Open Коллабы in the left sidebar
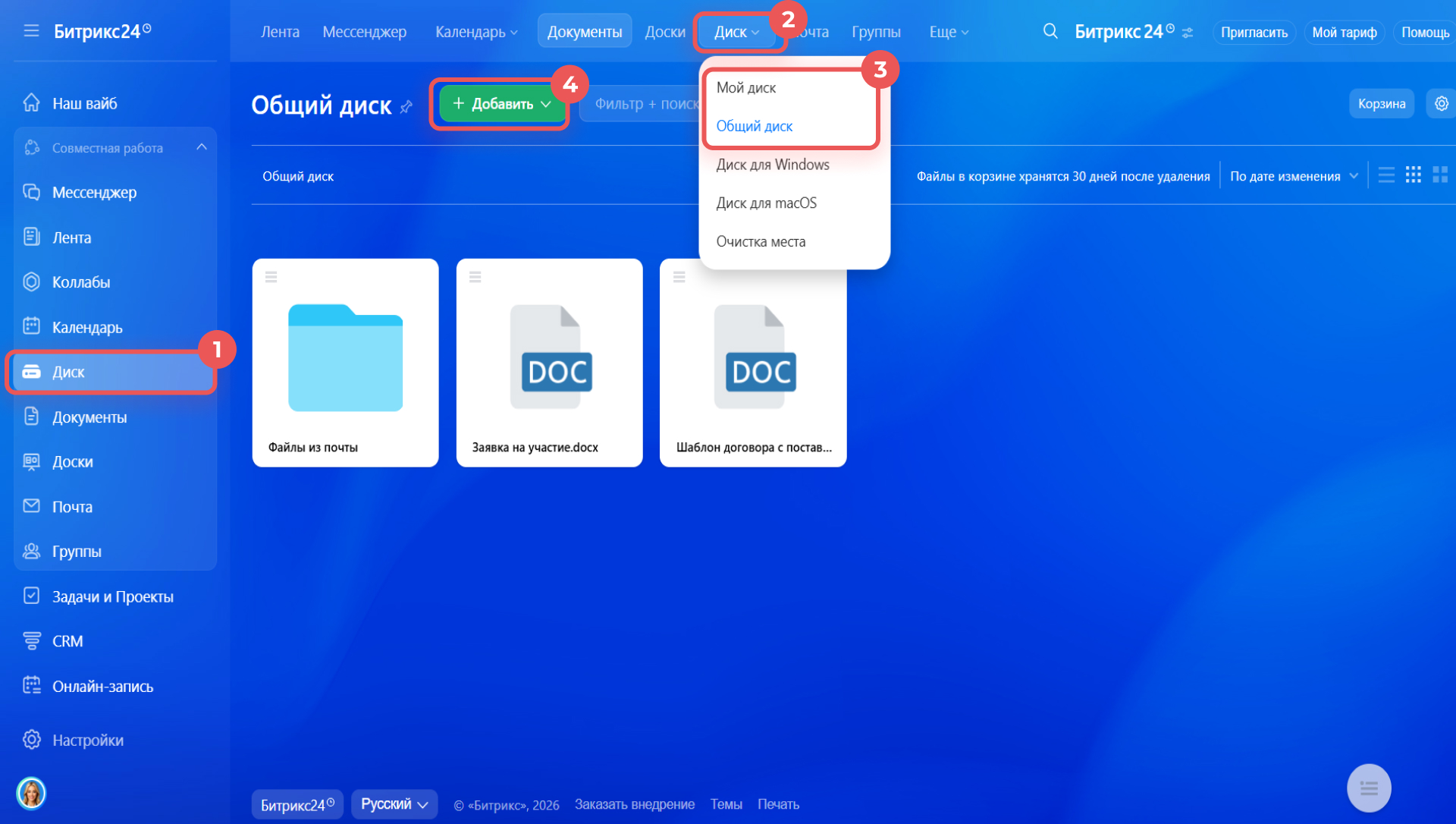Screen dimensions: 1456x824 (x=81, y=282)
